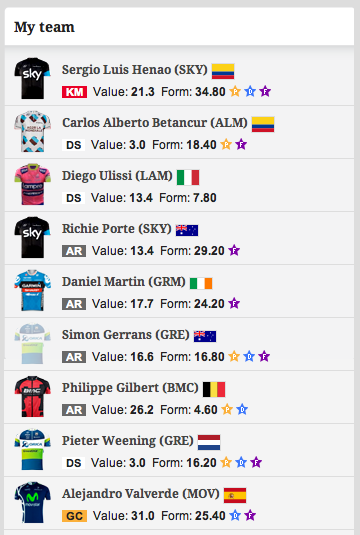
Task: Click Sergio Luis Henao's Sky jersey icon
Action: [x=32, y=78]
